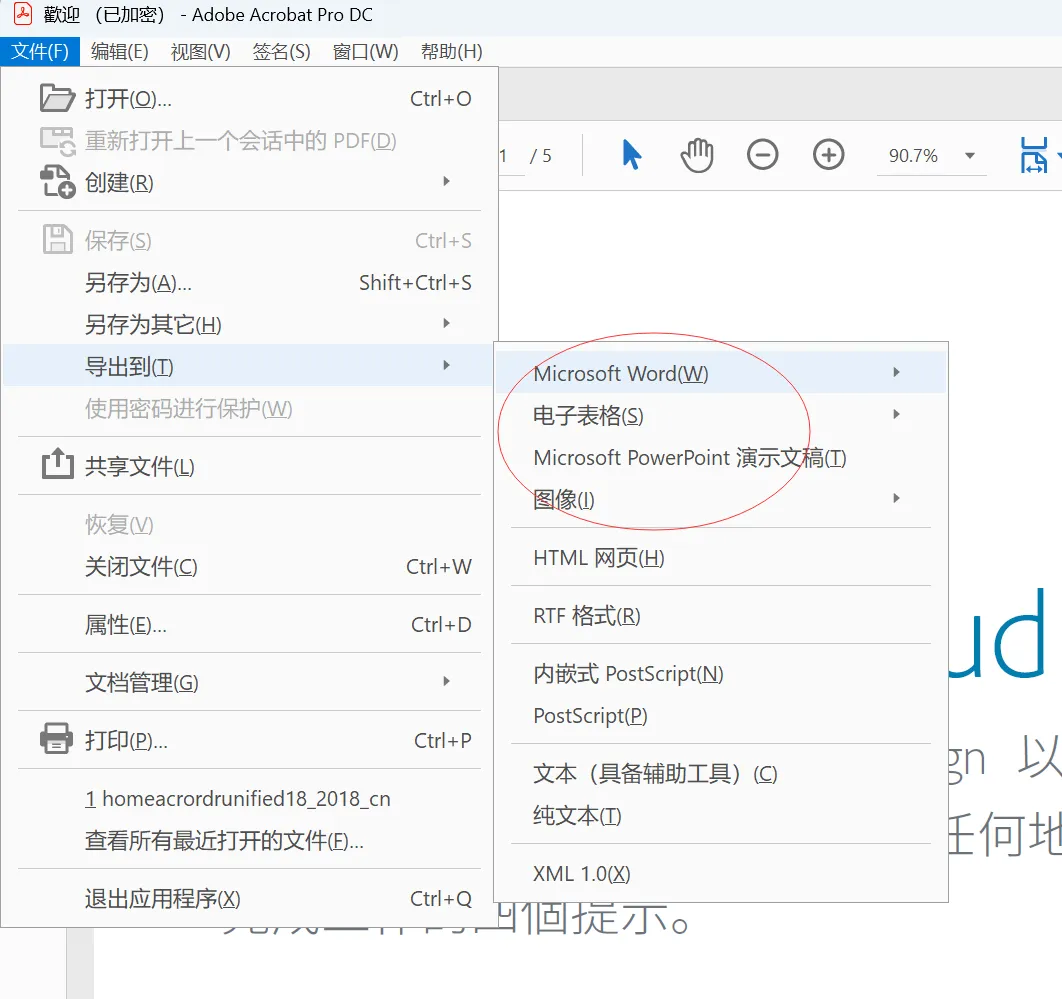Expand the 创建(R) submenu arrow
This screenshot has height=999, width=1062.
446,182
